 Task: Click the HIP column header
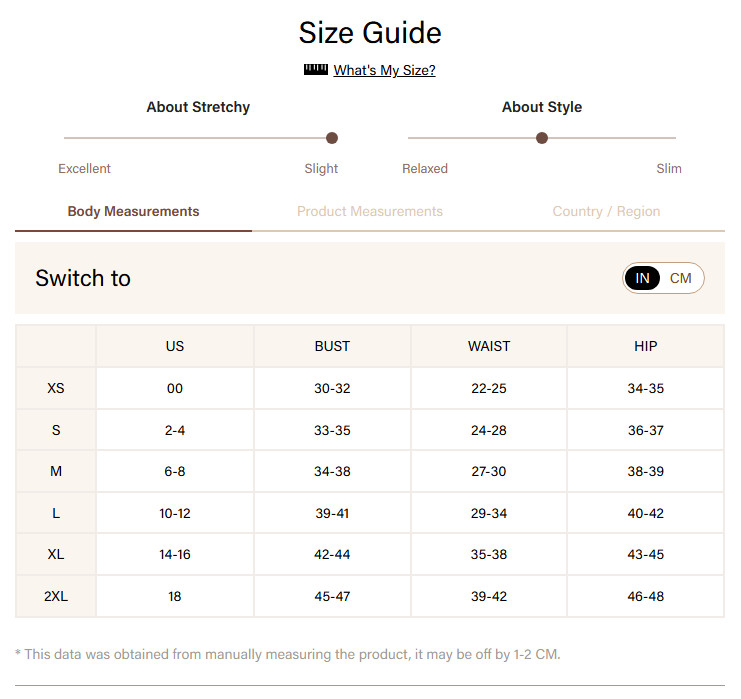(x=646, y=346)
